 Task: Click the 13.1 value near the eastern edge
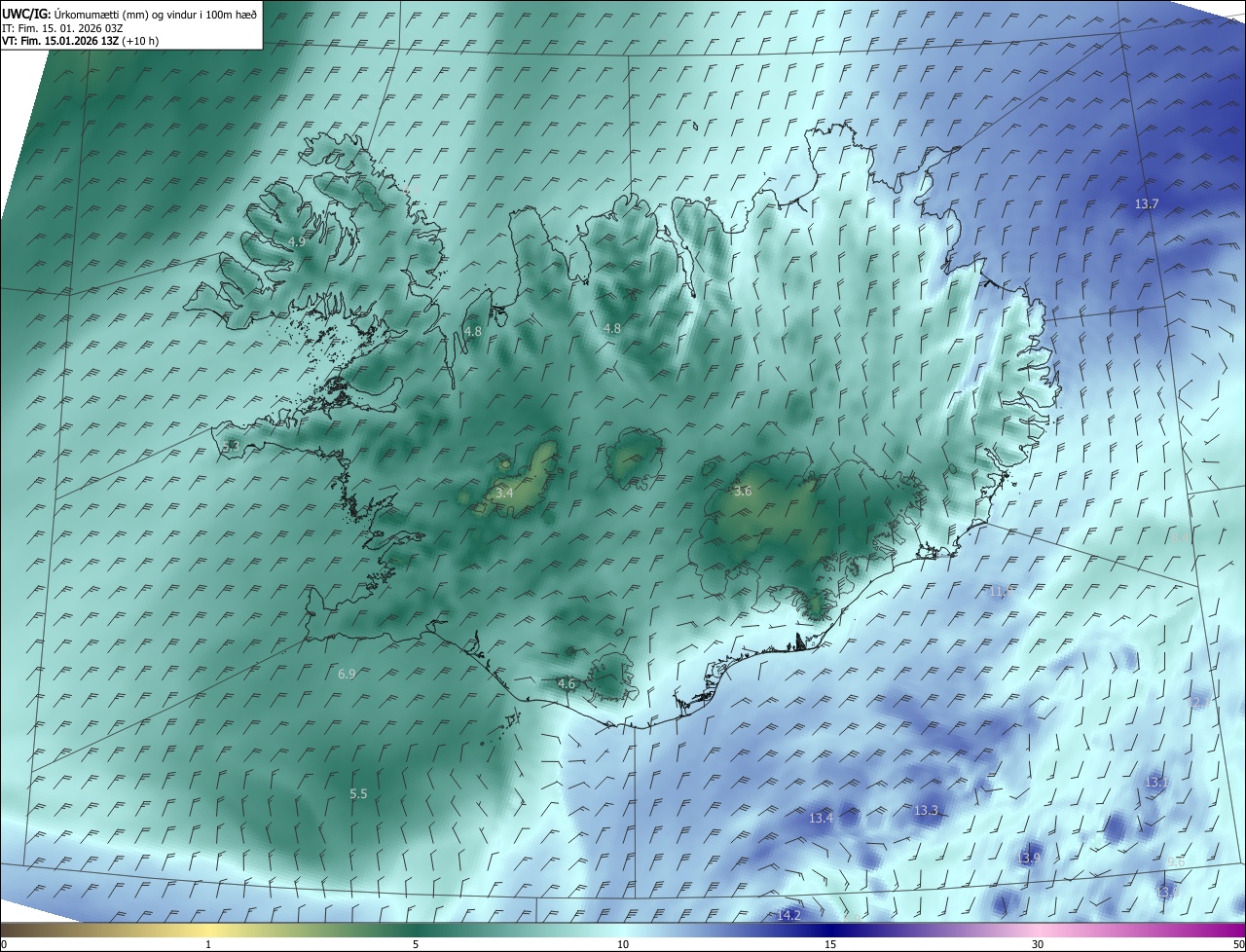(x=1156, y=782)
